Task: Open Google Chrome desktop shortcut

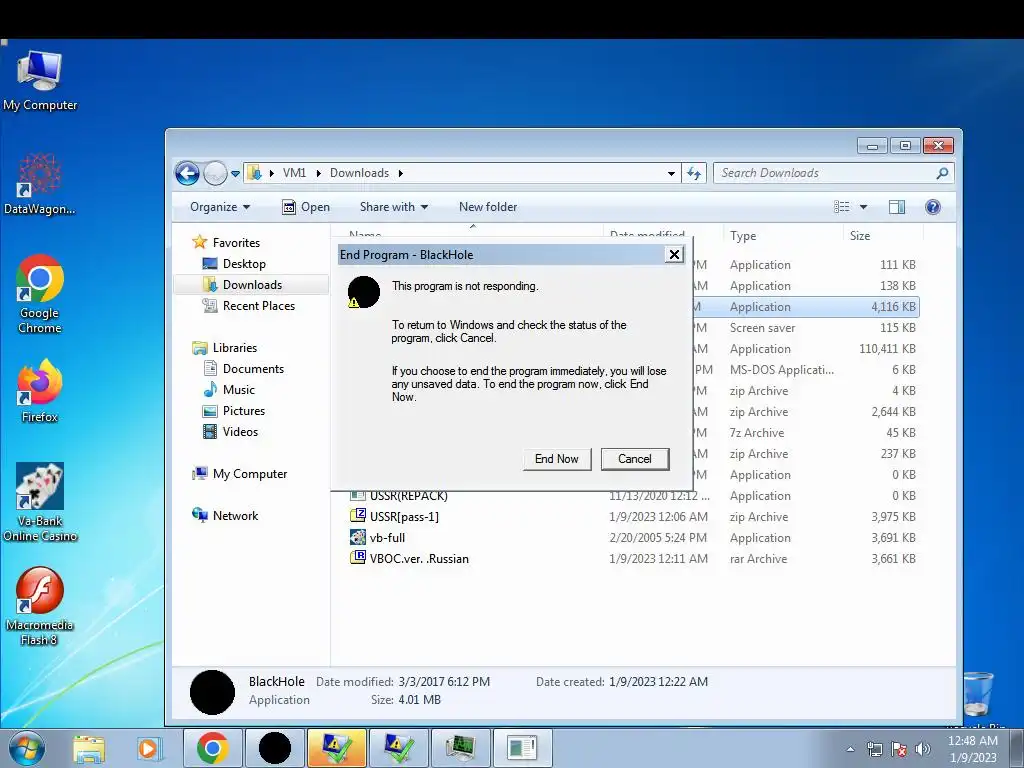Action: pyautogui.click(x=39, y=294)
